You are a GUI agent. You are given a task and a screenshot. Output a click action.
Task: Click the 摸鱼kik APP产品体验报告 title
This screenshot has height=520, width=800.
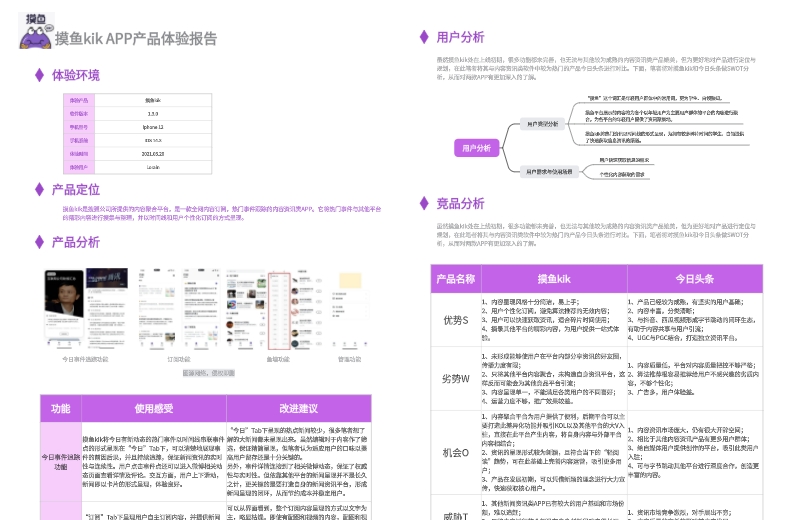tap(136, 39)
